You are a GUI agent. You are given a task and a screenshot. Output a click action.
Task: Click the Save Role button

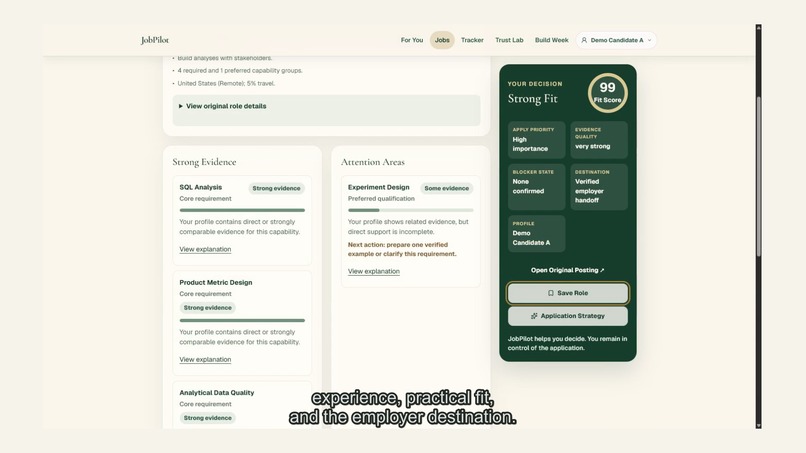click(x=567, y=293)
